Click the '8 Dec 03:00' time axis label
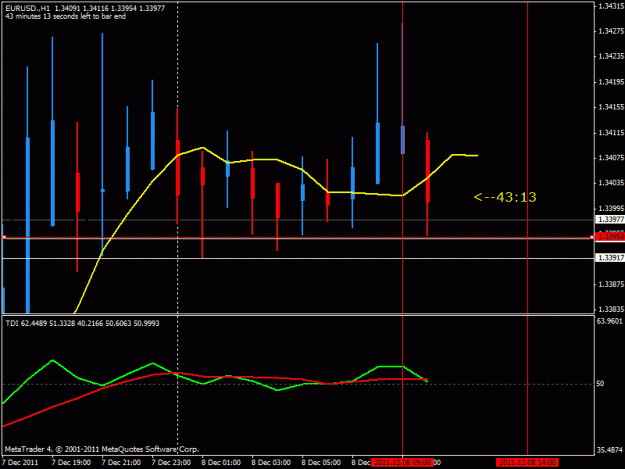 (271, 463)
